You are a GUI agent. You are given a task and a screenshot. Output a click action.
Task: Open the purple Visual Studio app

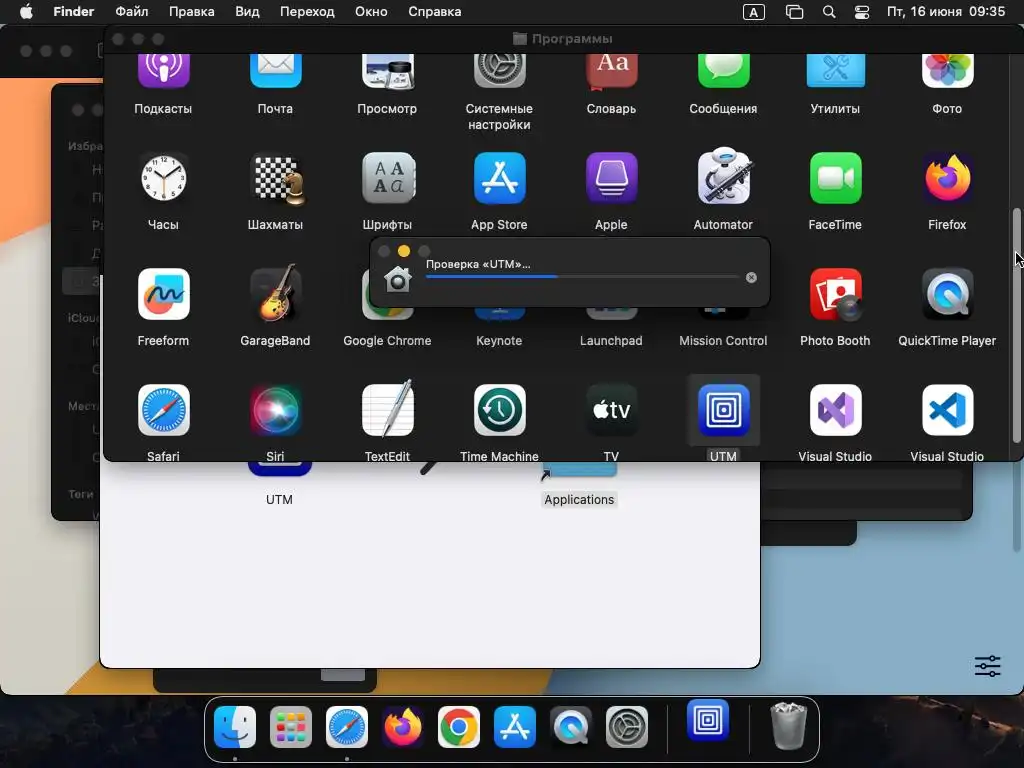836,410
